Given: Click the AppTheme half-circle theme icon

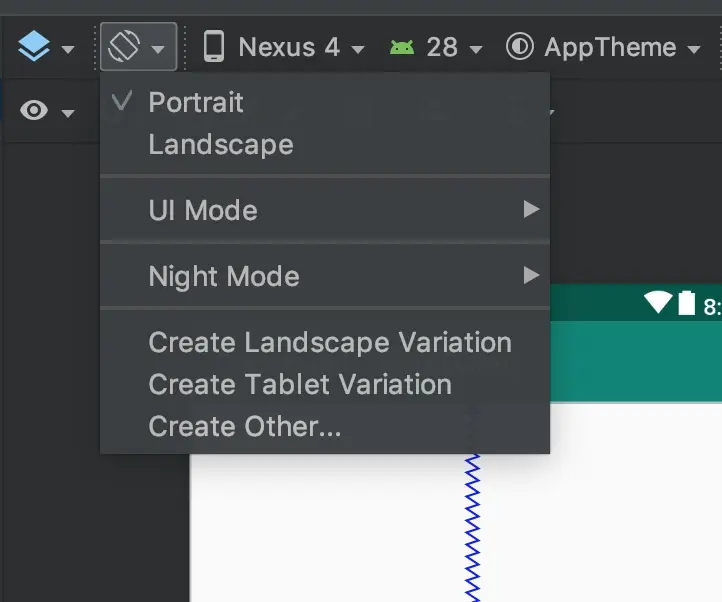Looking at the screenshot, I should coord(520,47).
